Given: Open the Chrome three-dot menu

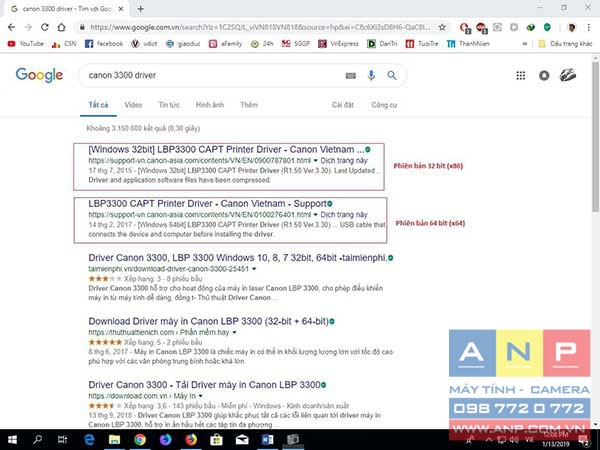Looking at the screenshot, I should point(589,27).
